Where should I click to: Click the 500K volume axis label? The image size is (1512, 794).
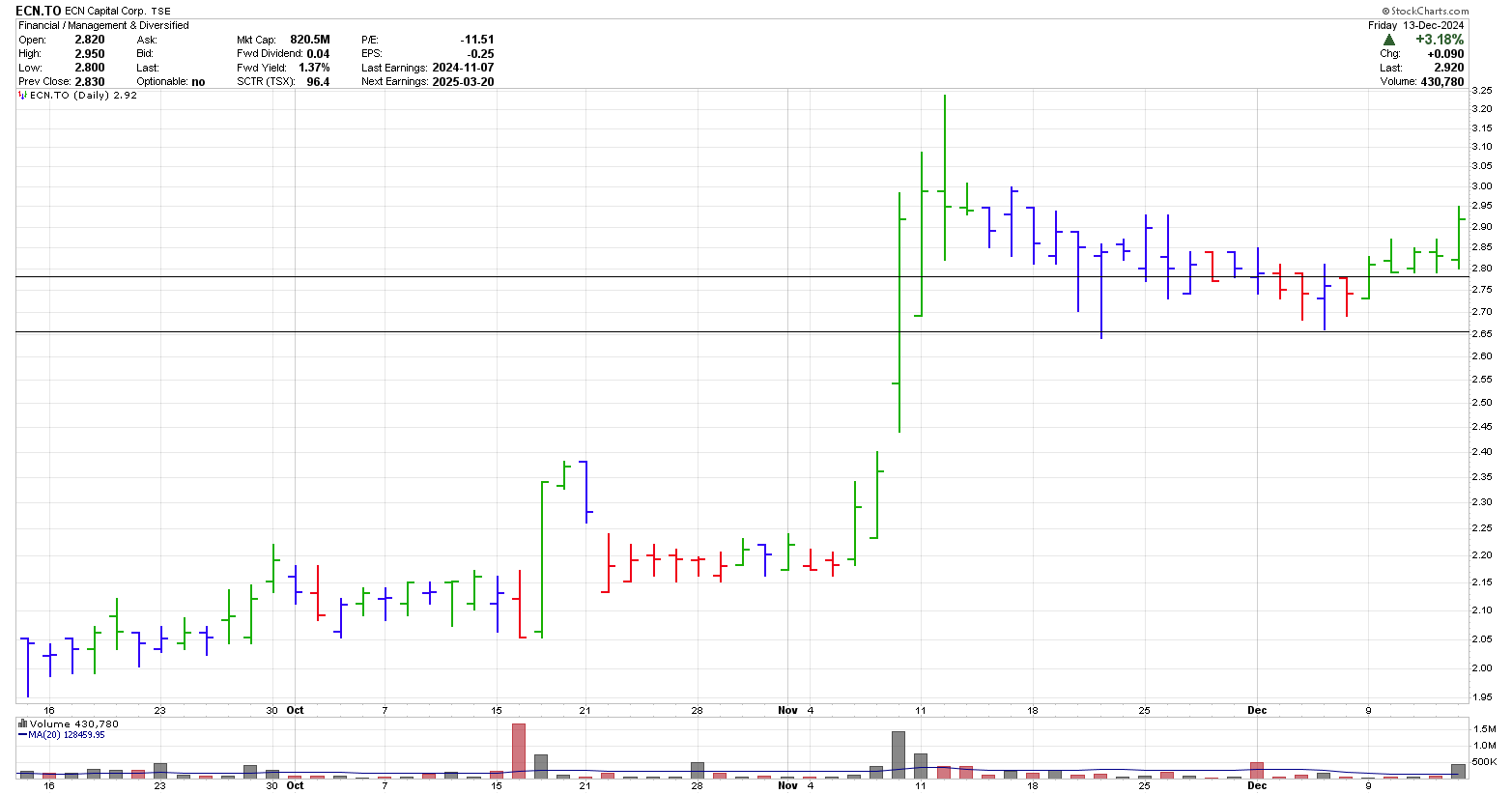1483,762
